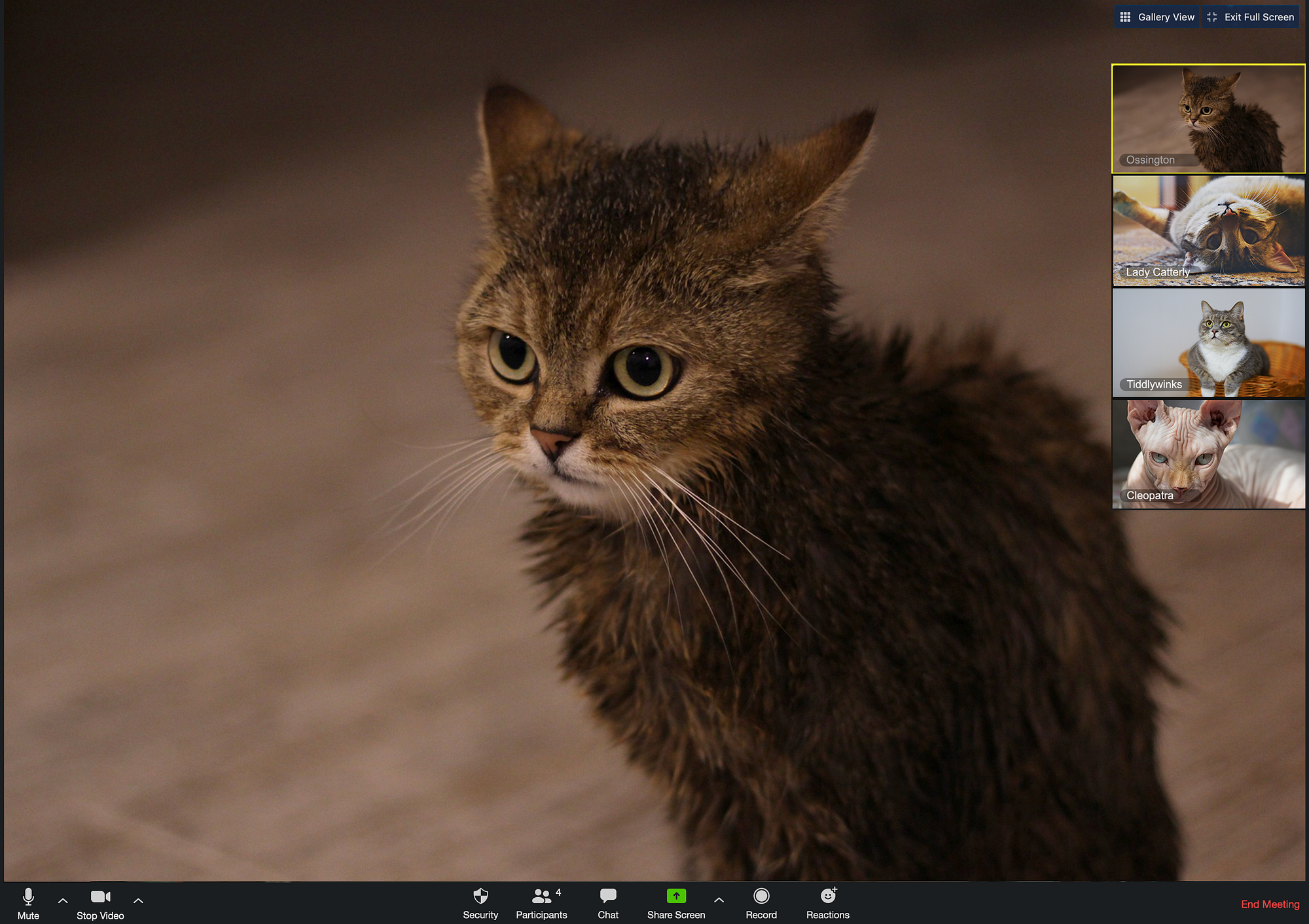
Task: Click End Meeting
Action: point(1270,904)
